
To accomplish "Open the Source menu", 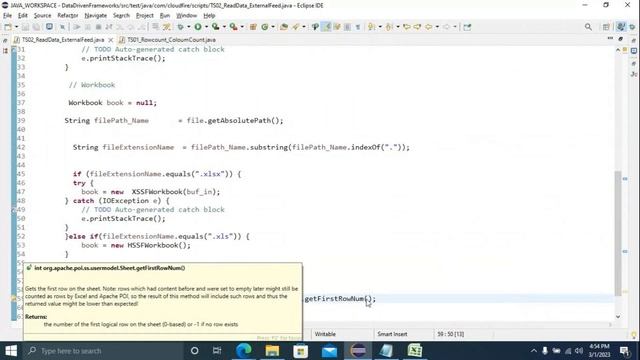I will click(x=42, y=16).
